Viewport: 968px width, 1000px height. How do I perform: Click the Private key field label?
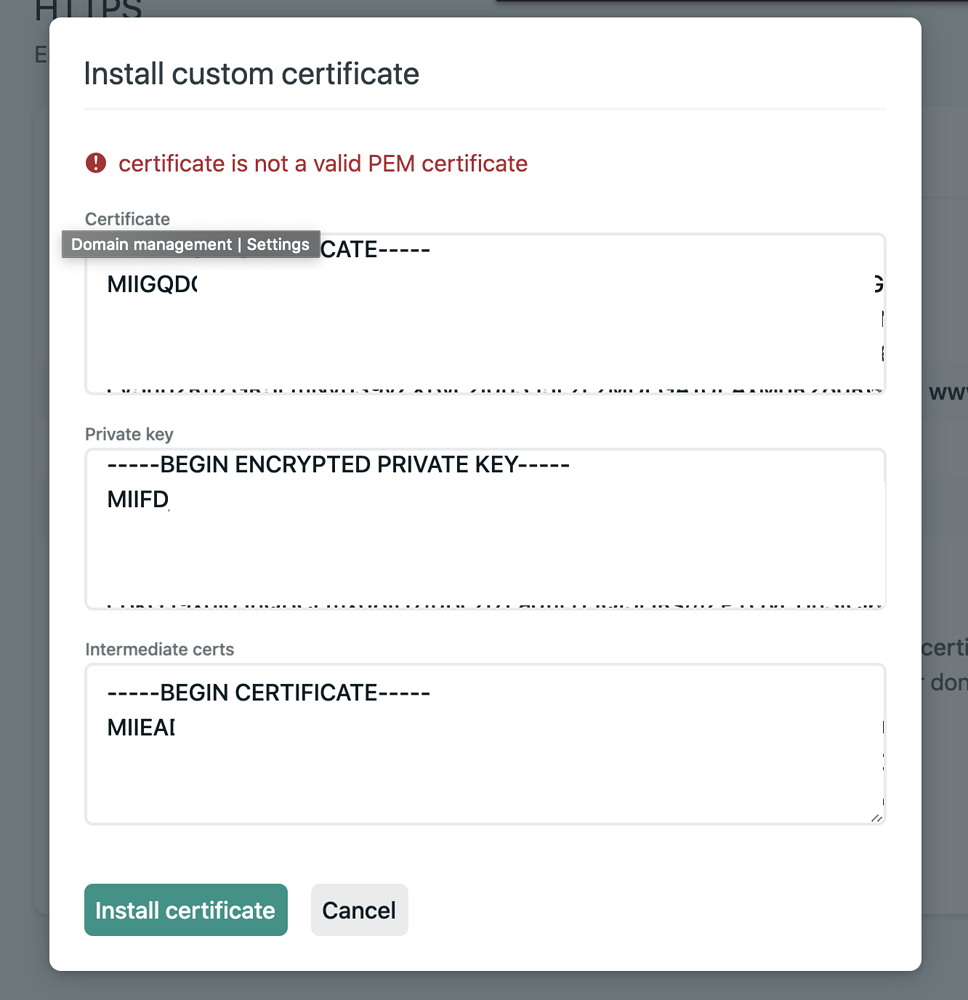[x=129, y=434]
